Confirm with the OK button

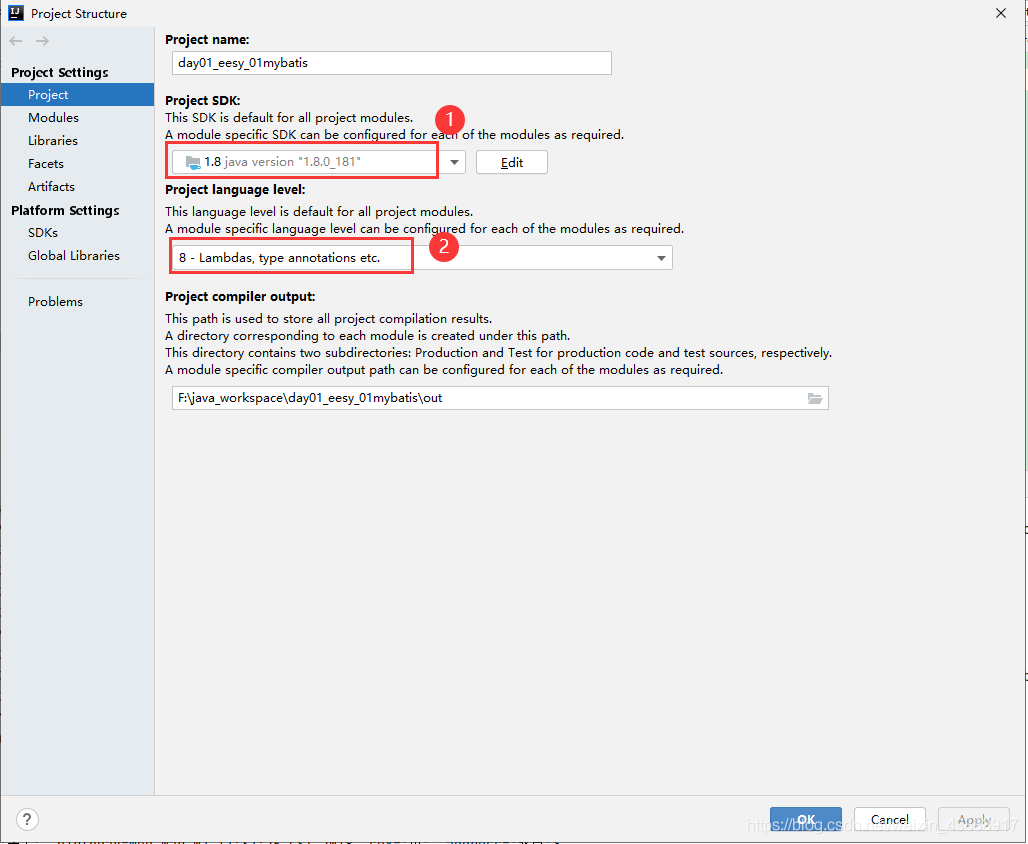[x=806, y=819]
